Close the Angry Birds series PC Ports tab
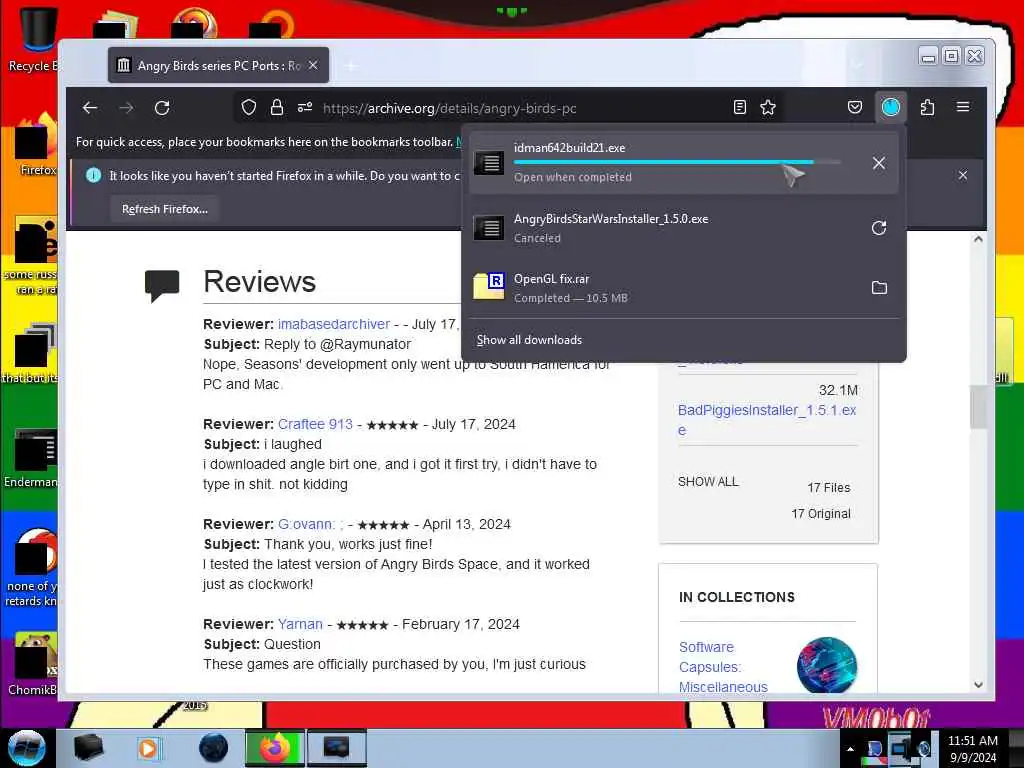The image size is (1024, 768). [313, 65]
